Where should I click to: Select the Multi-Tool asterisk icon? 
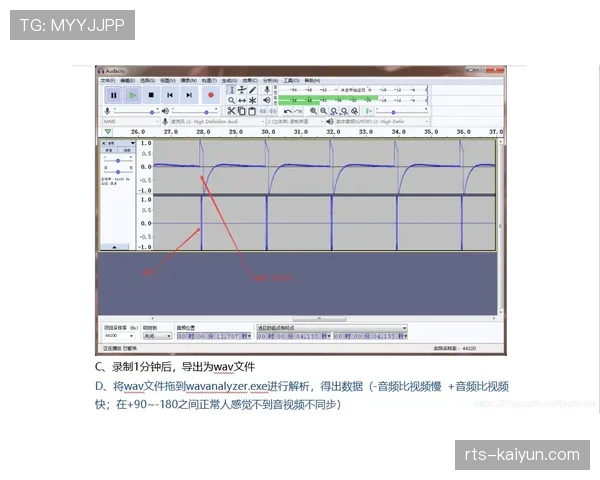click(253, 100)
